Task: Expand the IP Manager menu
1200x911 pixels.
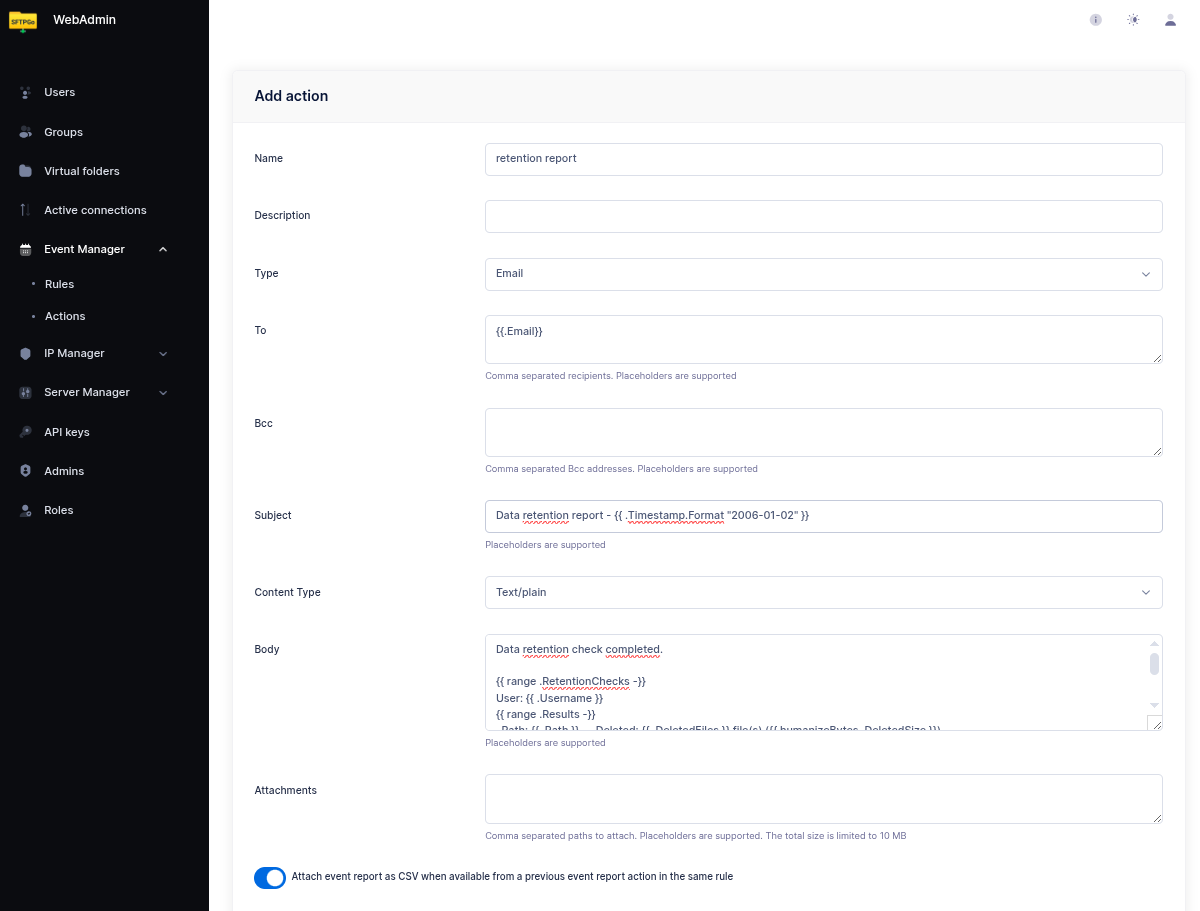Action: pos(163,353)
